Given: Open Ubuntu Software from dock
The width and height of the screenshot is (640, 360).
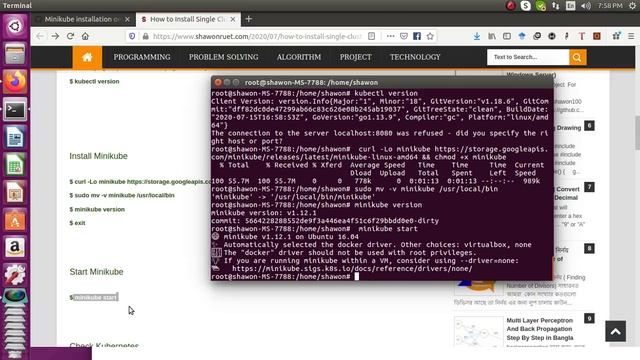Looking at the screenshot, I should [x=15, y=220].
